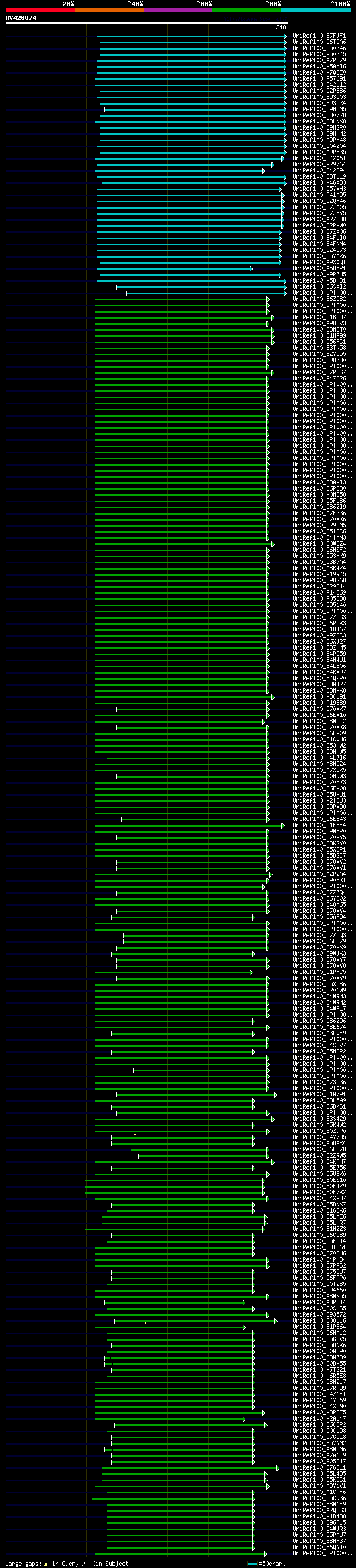Select hit label UniRef100_C1BJ67

(319, 630)
